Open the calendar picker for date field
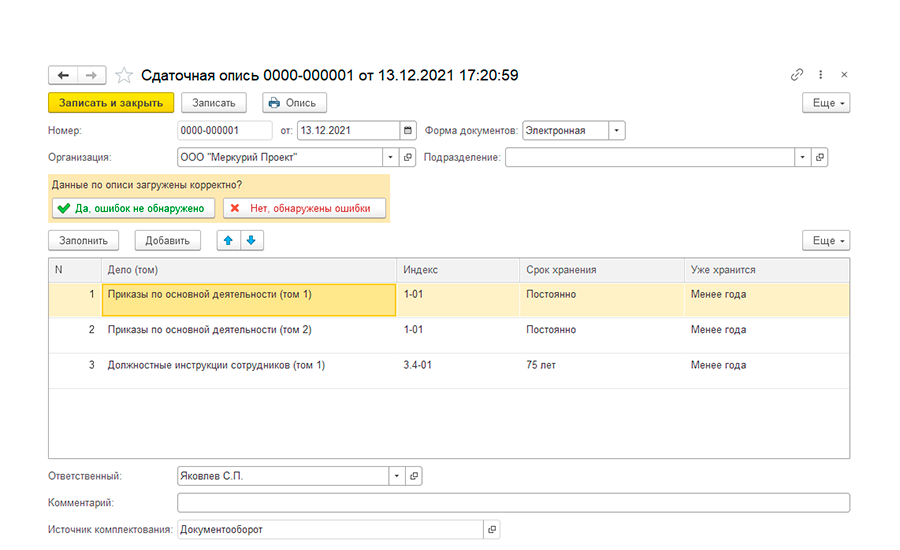The image size is (900, 550). click(408, 130)
